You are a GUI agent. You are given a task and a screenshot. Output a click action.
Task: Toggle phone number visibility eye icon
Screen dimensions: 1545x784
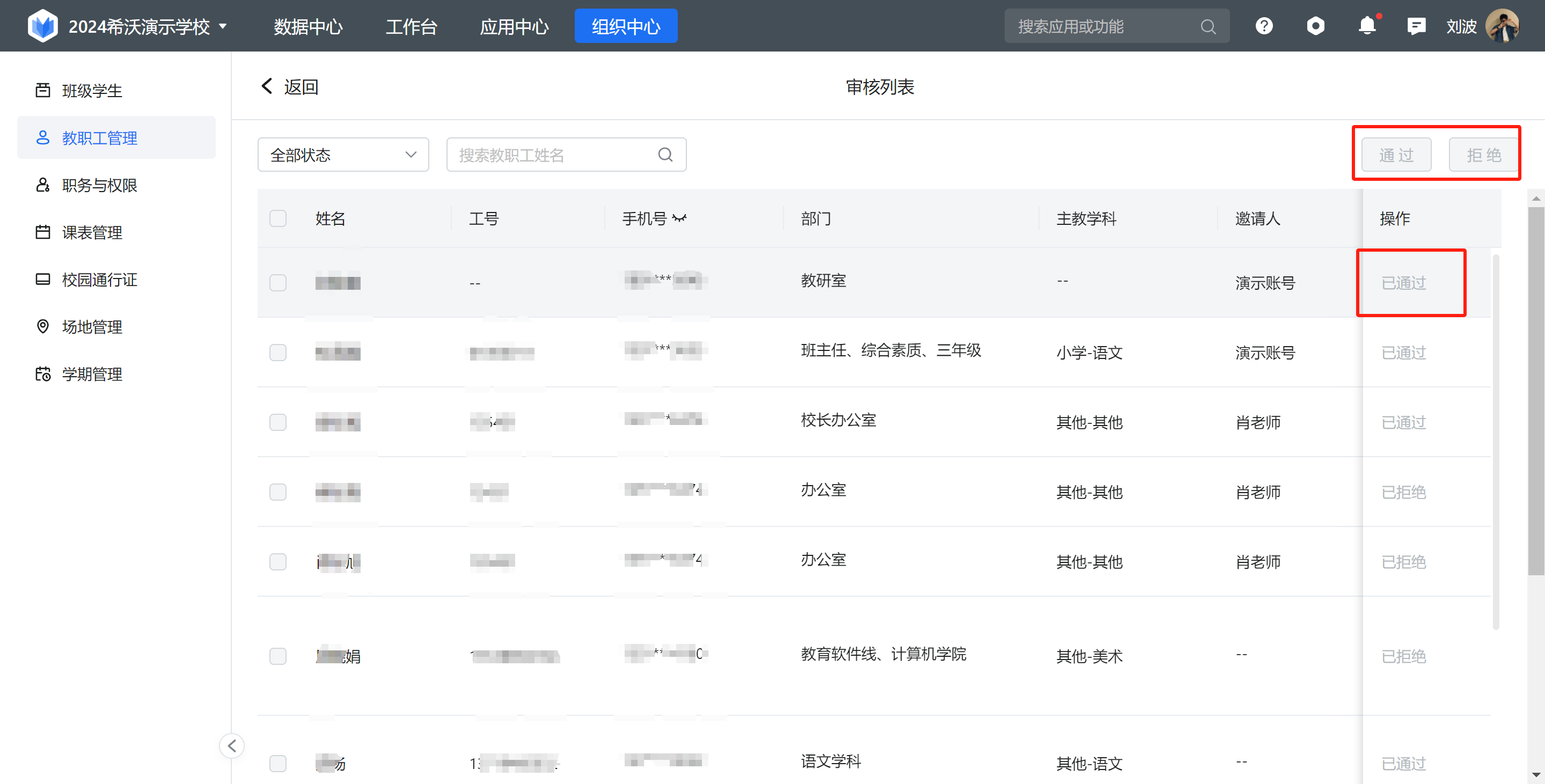pyautogui.click(x=679, y=218)
